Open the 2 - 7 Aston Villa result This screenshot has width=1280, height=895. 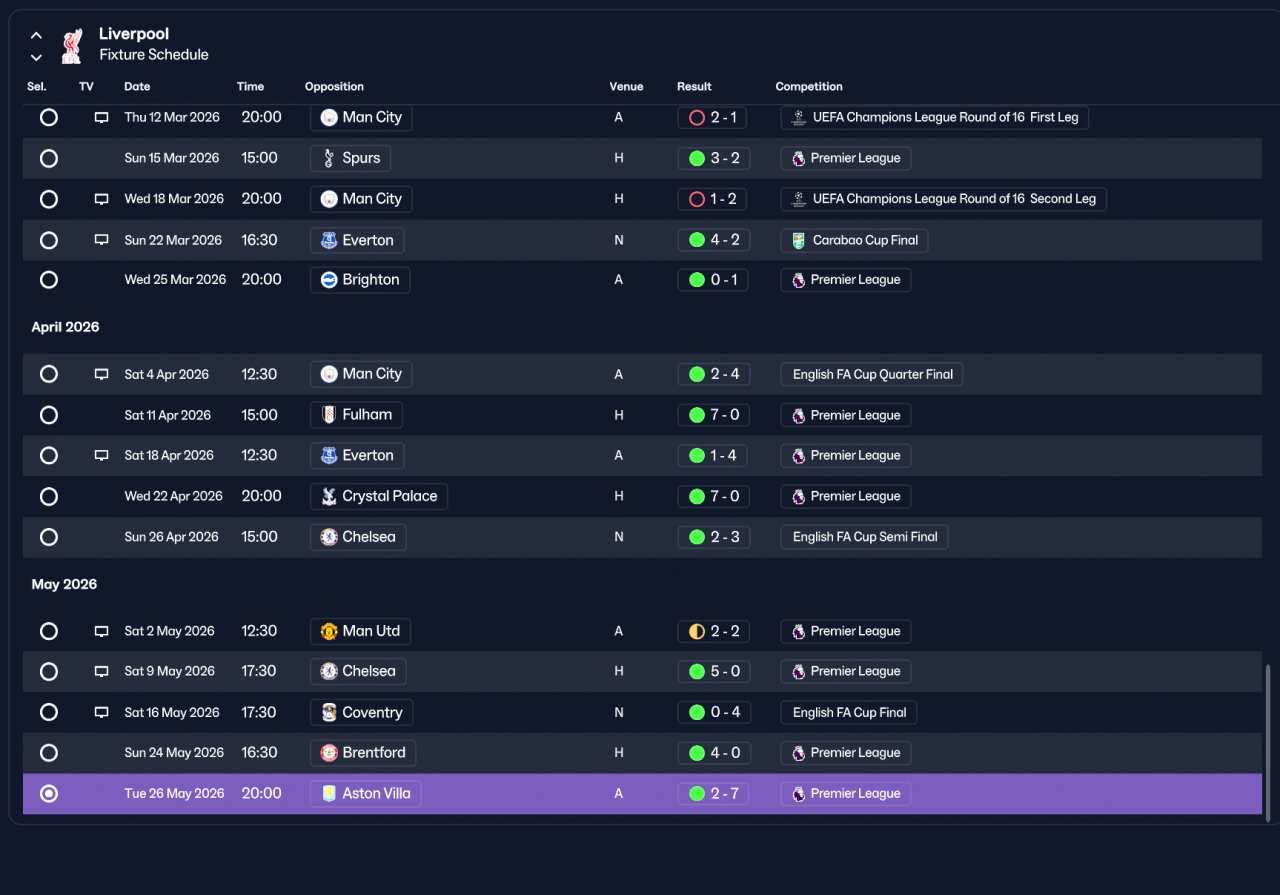[x=712, y=794]
